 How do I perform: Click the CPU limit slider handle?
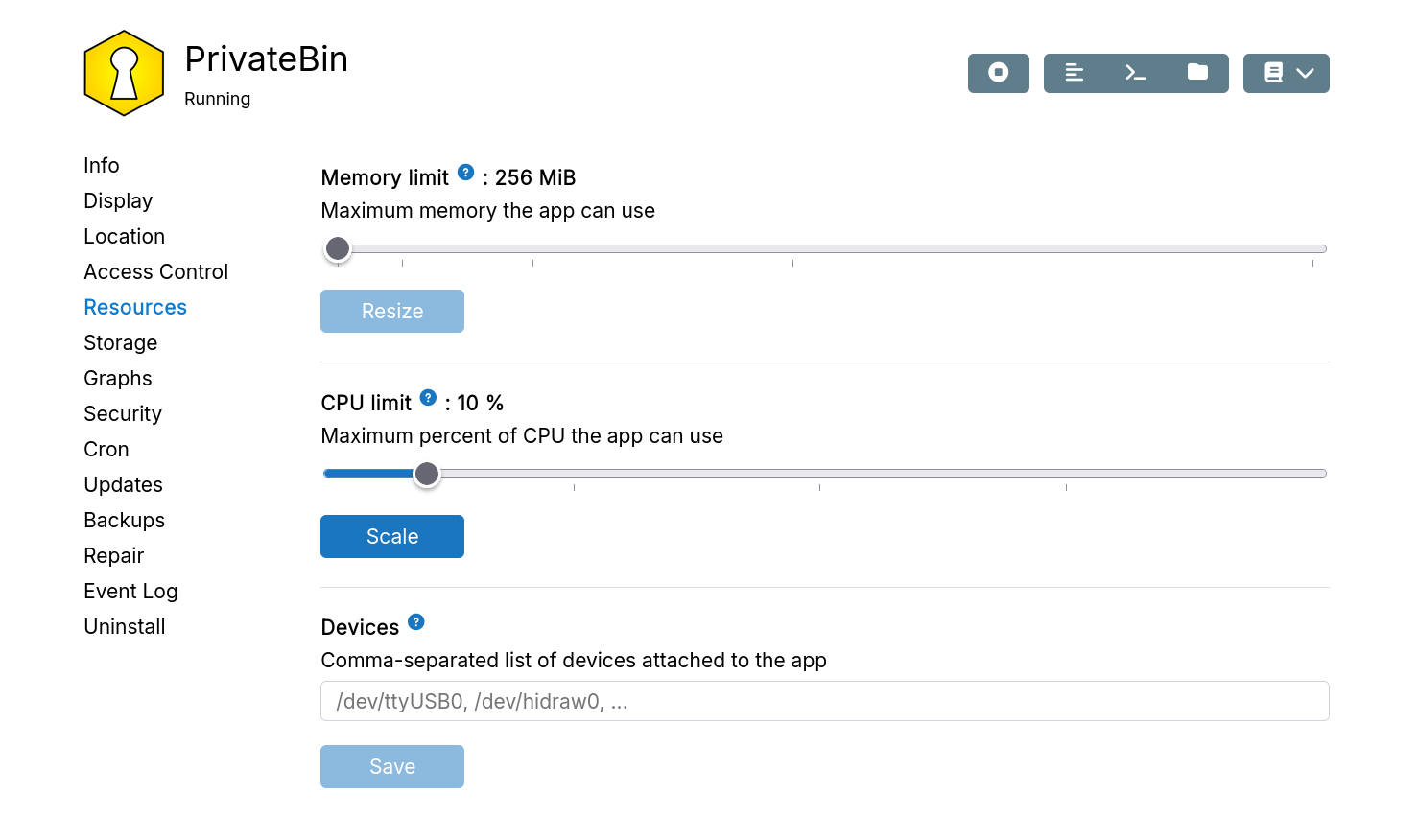click(x=428, y=473)
